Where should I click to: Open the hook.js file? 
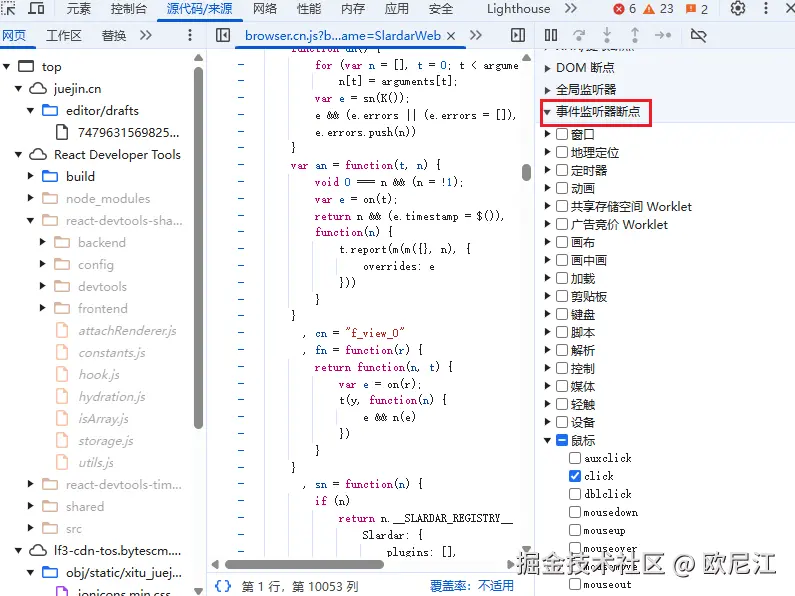point(99,375)
